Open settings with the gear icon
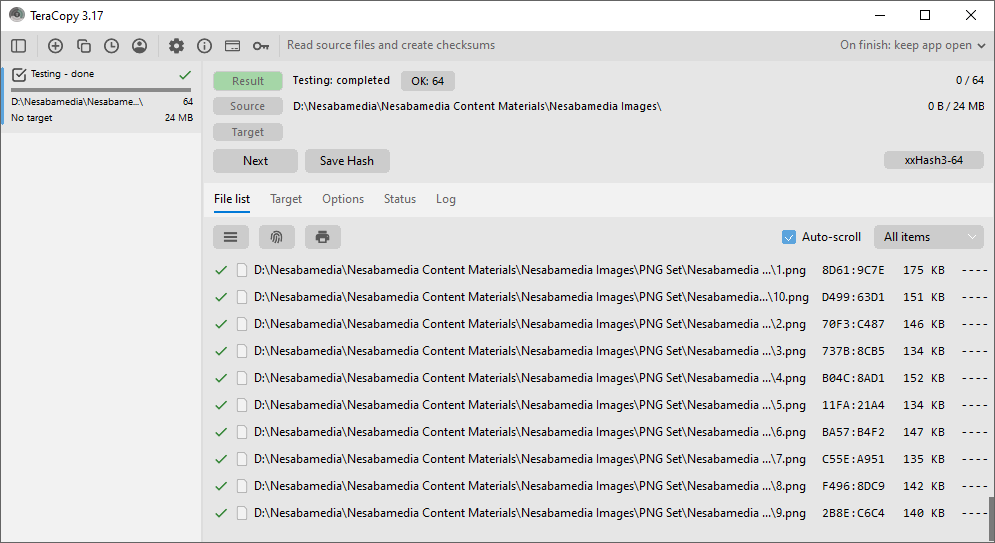This screenshot has height=543, width=995. (x=176, y=45)
